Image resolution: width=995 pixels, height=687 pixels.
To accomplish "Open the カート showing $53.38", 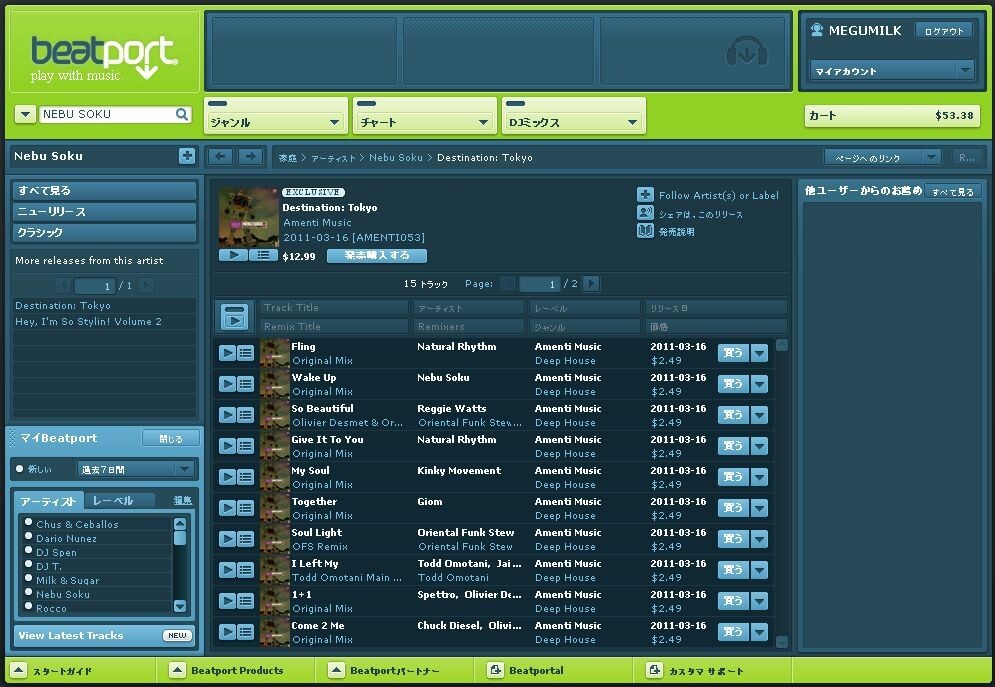I will (892, 115).
